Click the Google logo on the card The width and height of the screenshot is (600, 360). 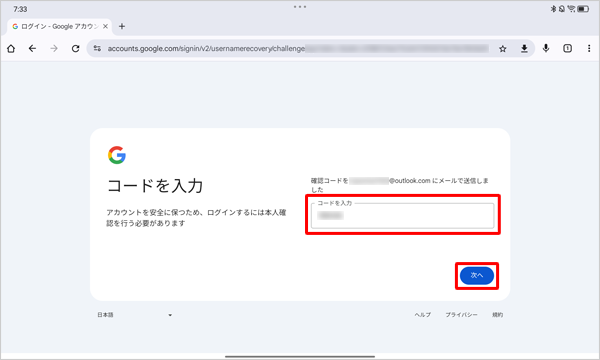coord(117,155)
